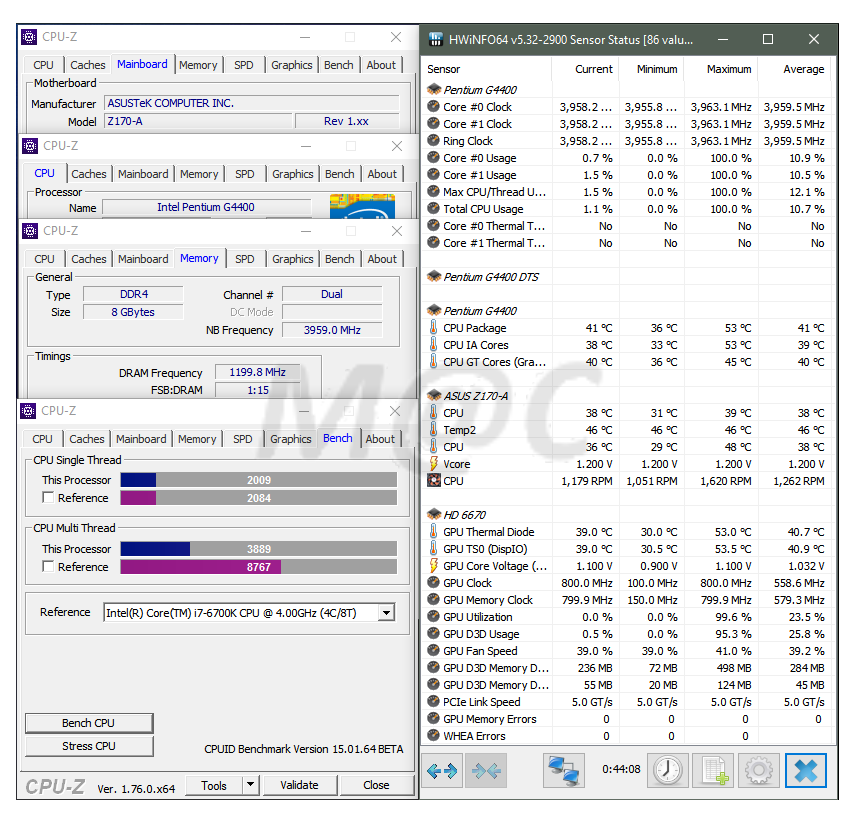Click the HWiNFO collapse columns arrows icon

(486, 771)
